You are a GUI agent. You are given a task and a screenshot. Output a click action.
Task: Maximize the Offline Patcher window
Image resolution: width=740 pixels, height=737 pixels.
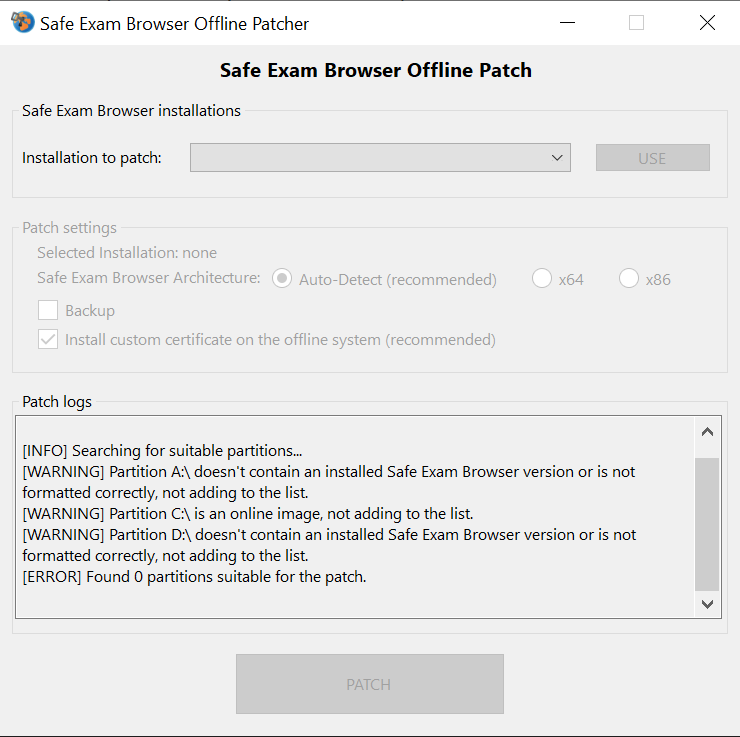636,23
